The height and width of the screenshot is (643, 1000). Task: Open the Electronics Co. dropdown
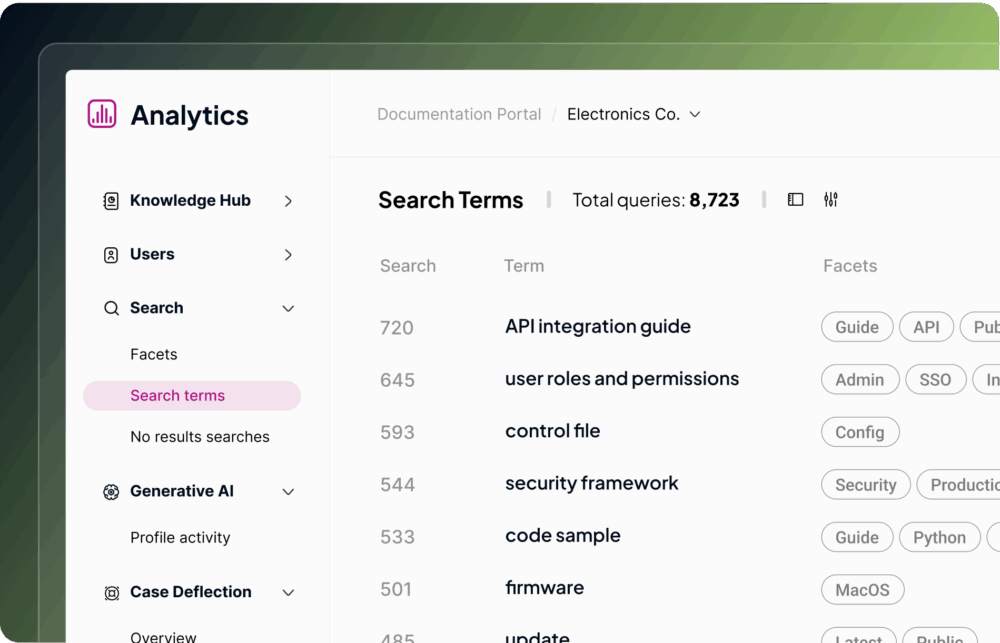click(634, 114)
